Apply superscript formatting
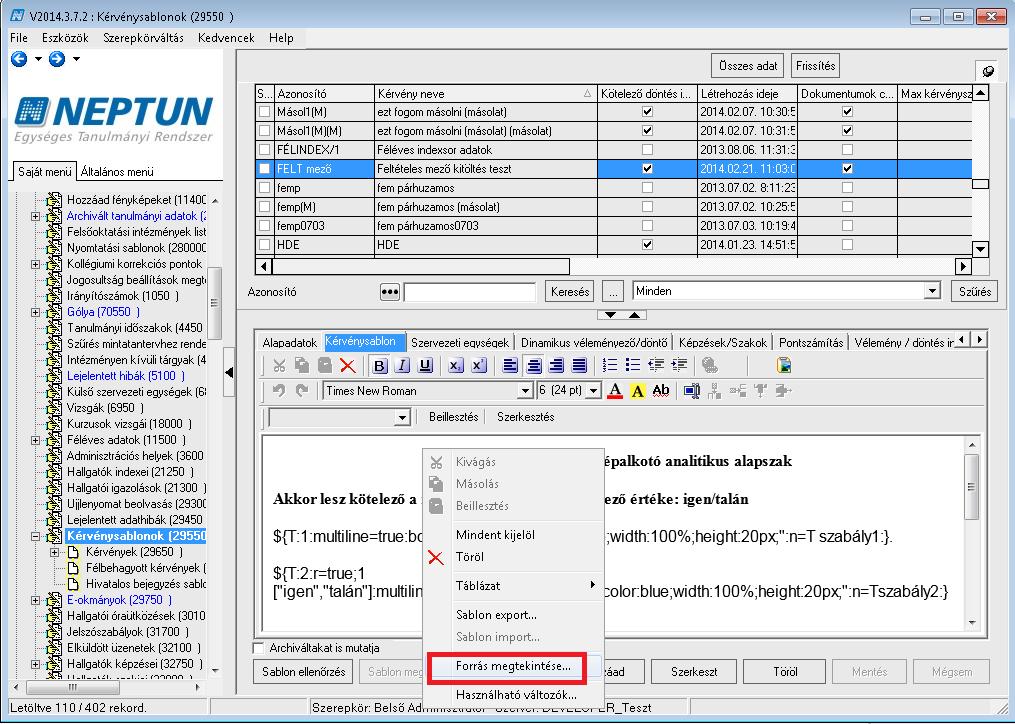The width and height of the screenshot is (1015, 724). point(478,366)
